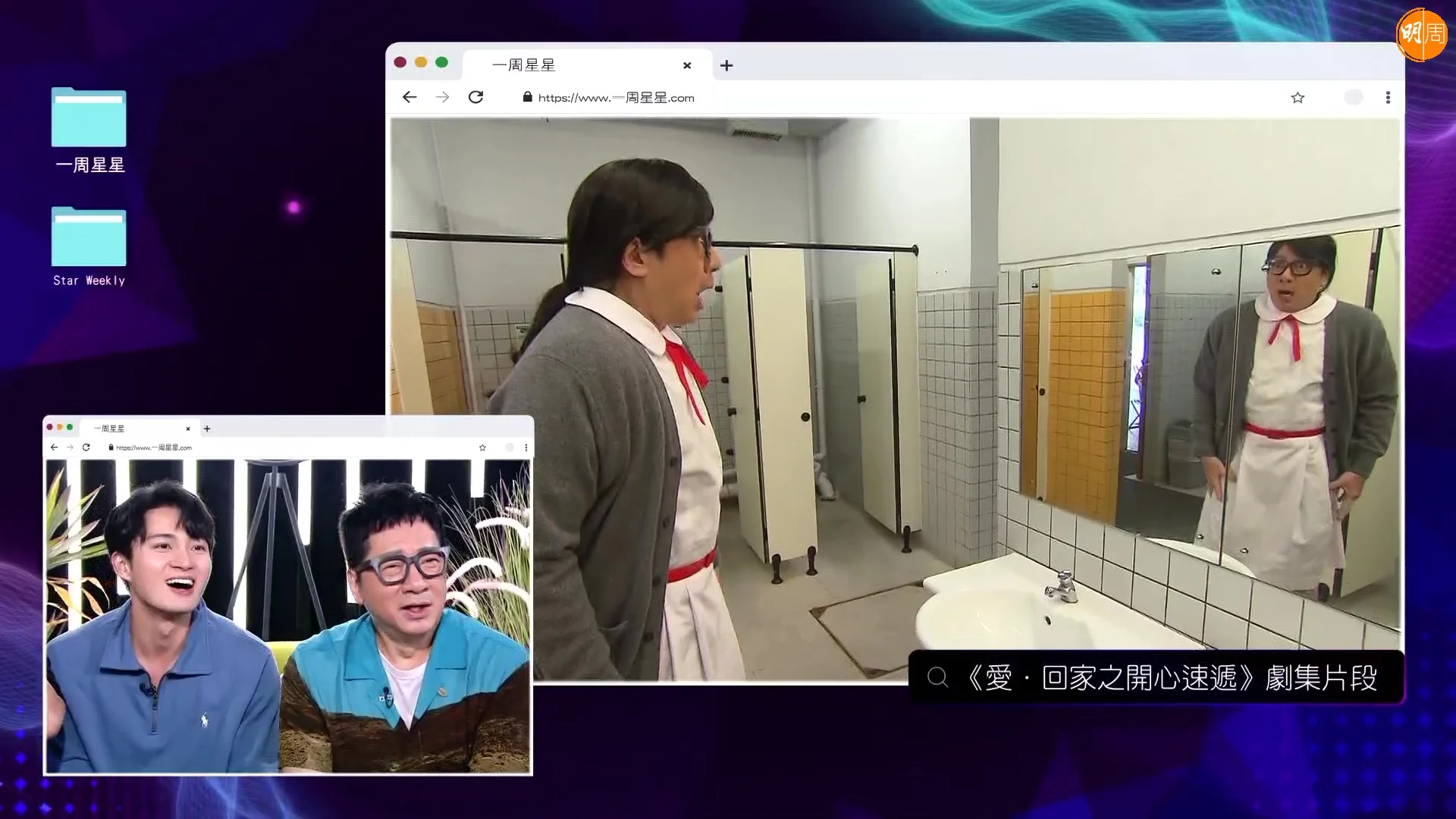Click the address bar in the small browser window
The width and height of the screenshot is (1456, 819).
[x=154, y=447]
